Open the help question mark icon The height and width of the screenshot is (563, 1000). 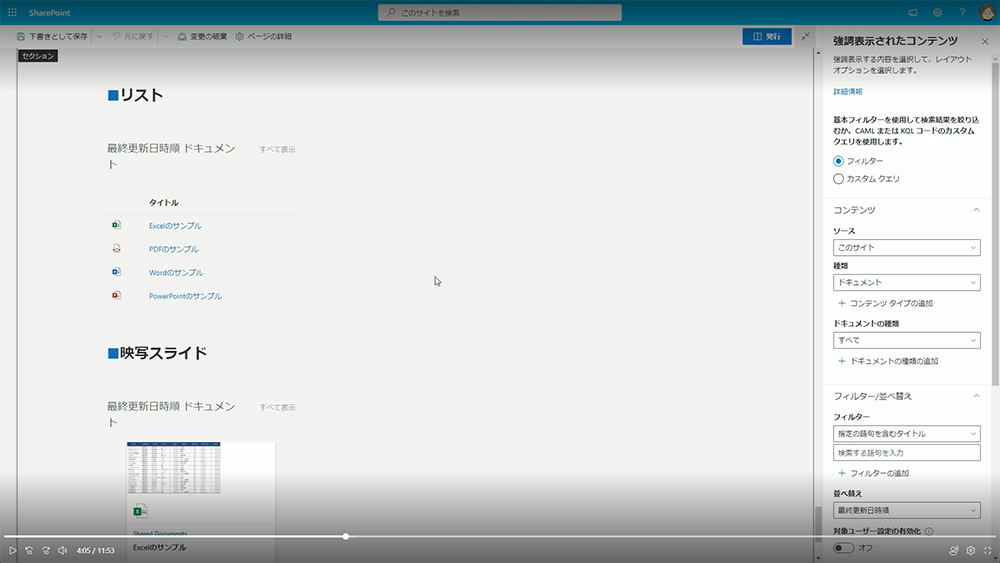point(962,12)
